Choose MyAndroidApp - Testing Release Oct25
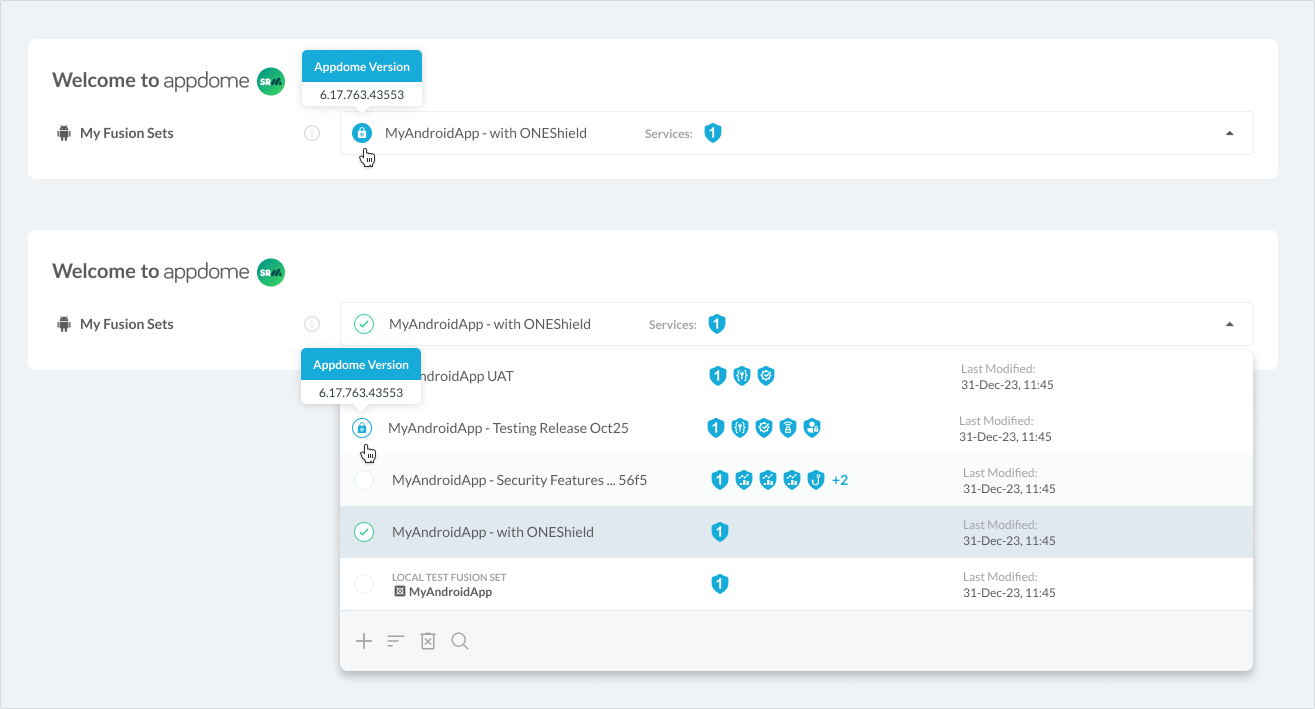Image resolution: width=1315 pixels, height=709 pixels. 796,428
